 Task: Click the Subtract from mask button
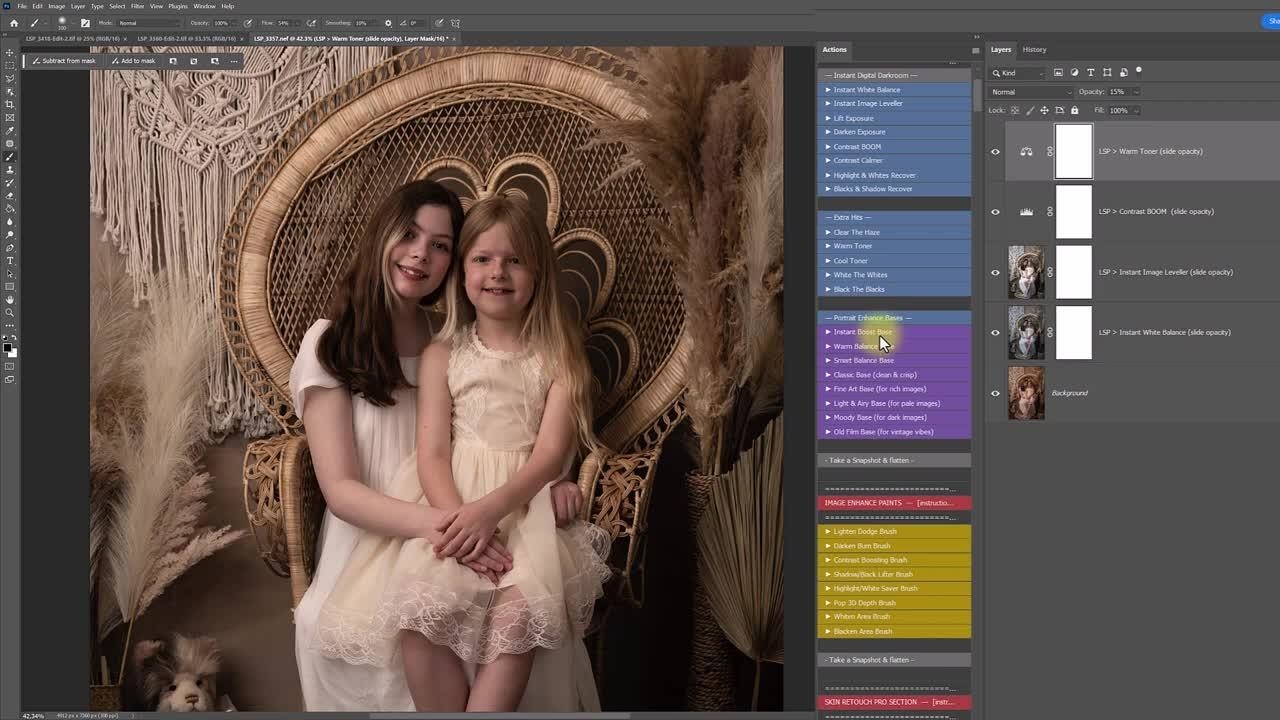(x=64, y=61)
